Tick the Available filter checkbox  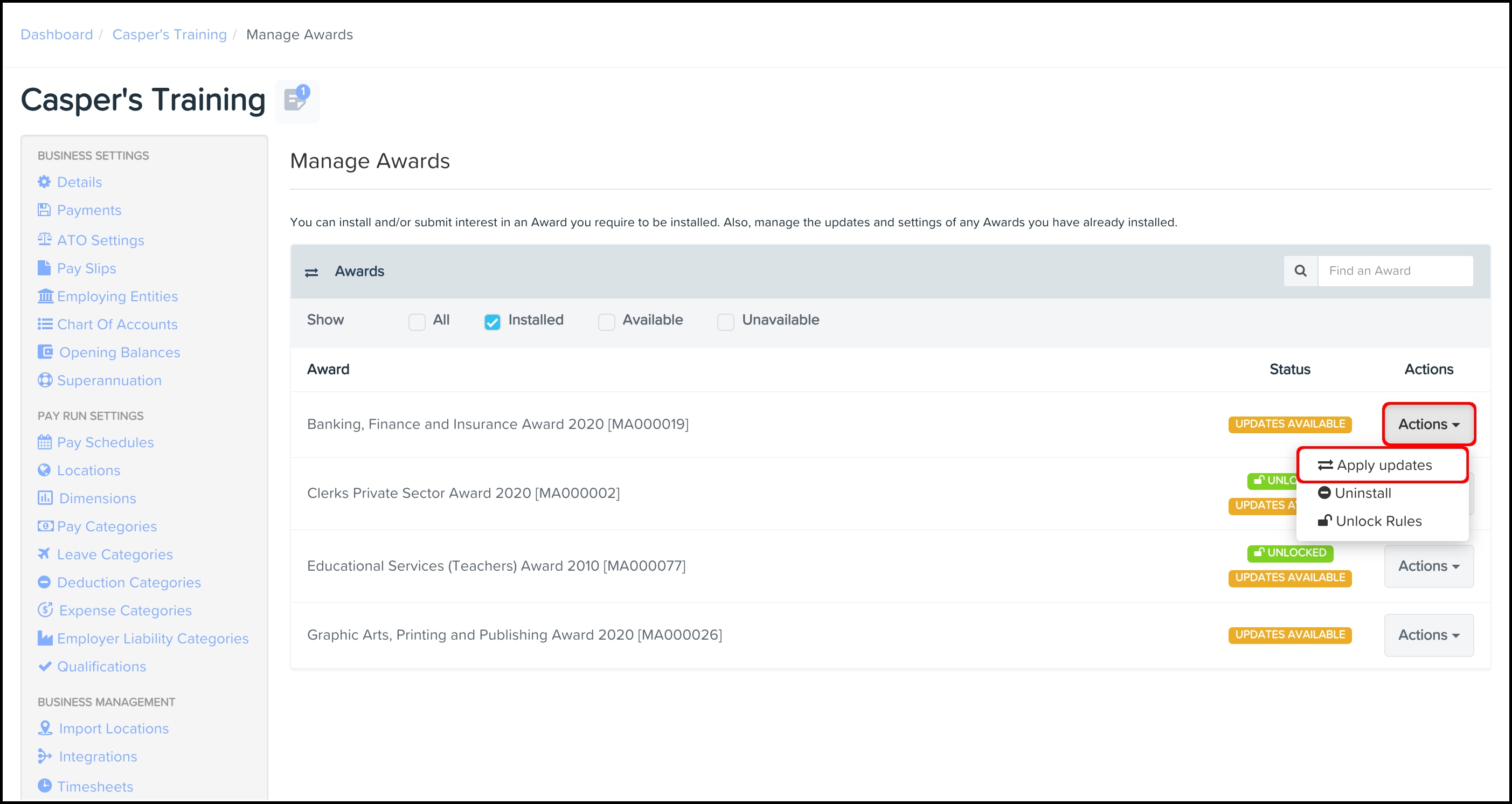pyautogui.click(x=606, y=322)
